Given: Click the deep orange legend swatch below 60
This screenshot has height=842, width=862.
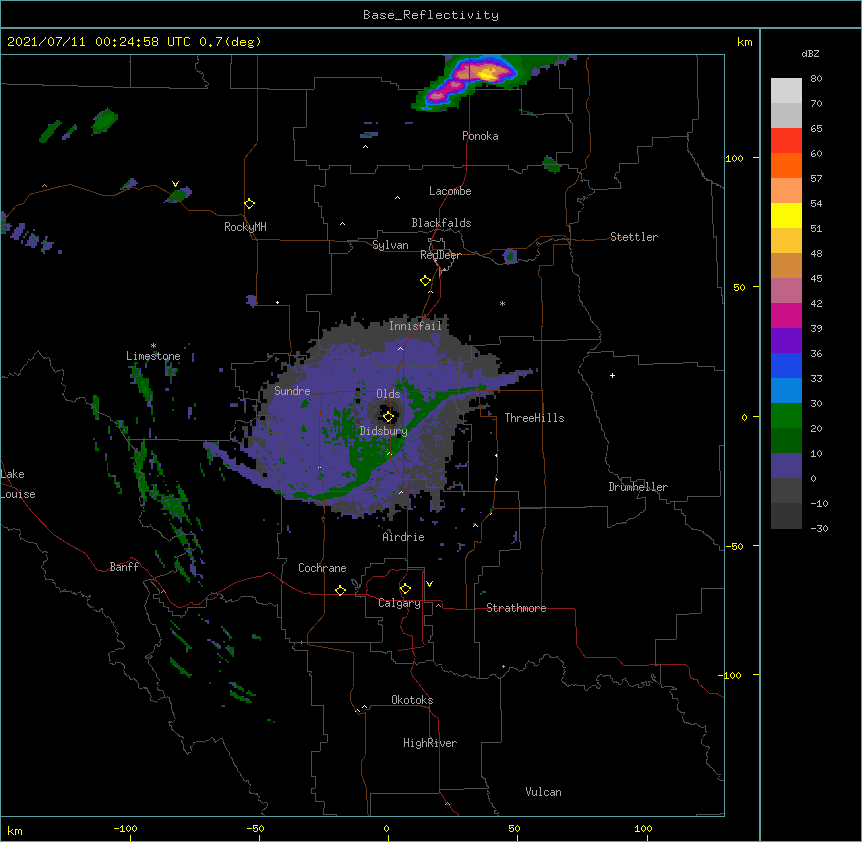Looking at the screenshot, I should [x=786, y=165].
